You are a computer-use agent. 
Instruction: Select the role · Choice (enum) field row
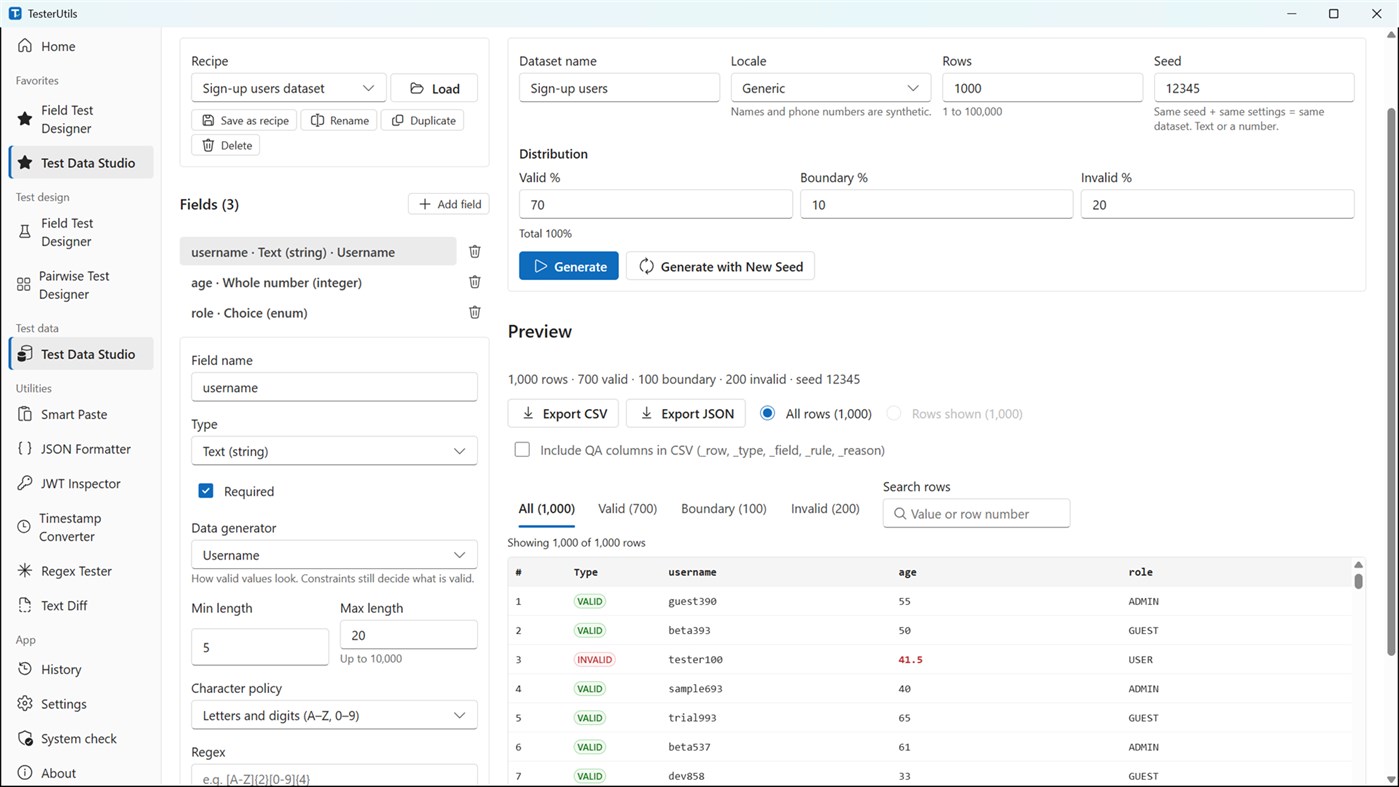tap(318, 312)
